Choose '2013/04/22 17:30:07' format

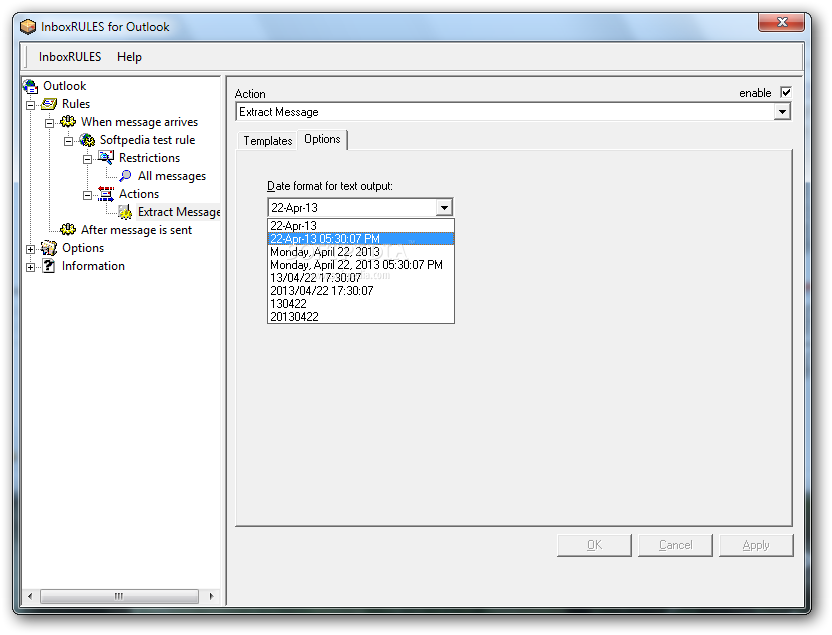pos(361,291)
